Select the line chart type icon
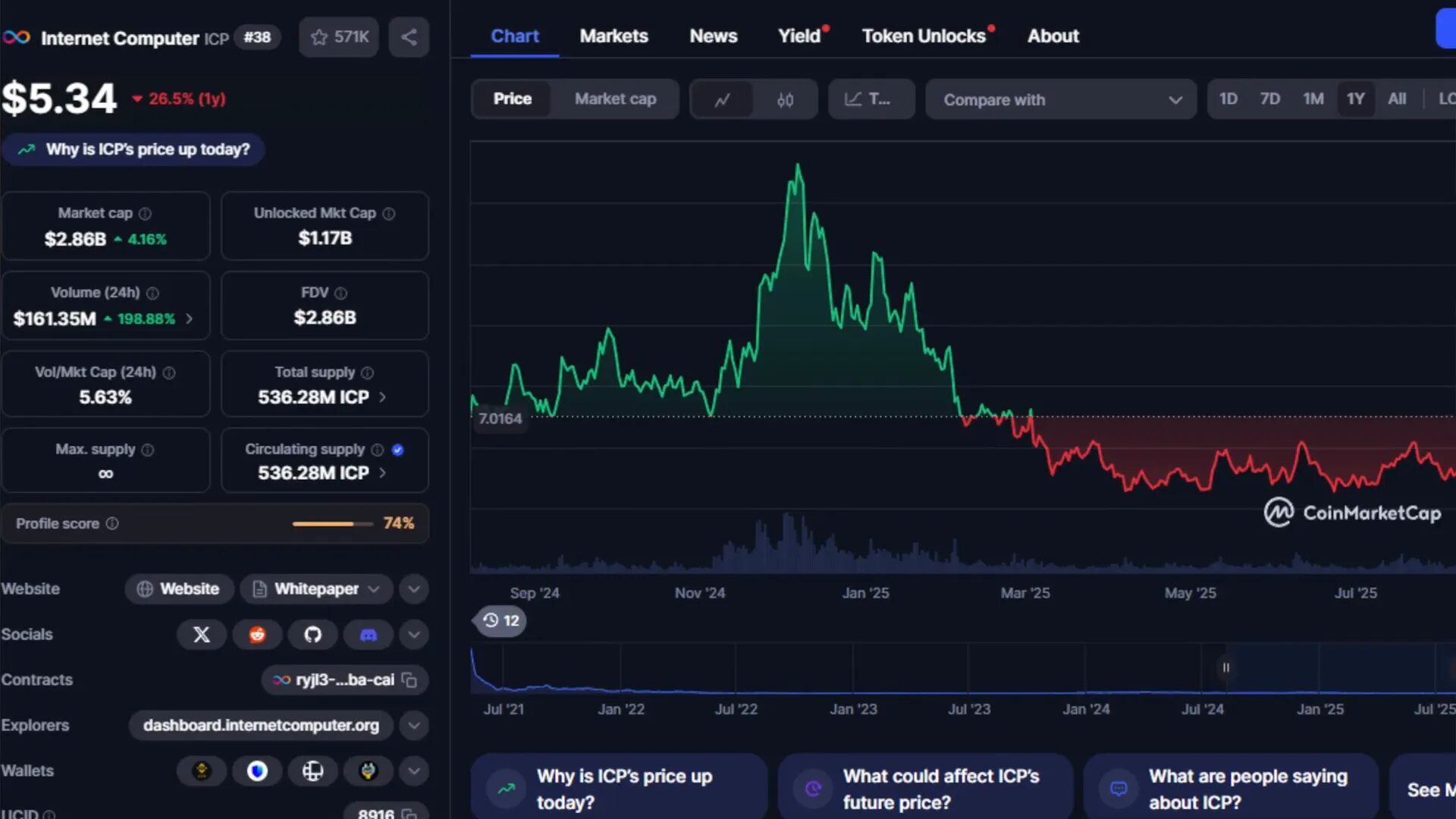 click(722, 99)
